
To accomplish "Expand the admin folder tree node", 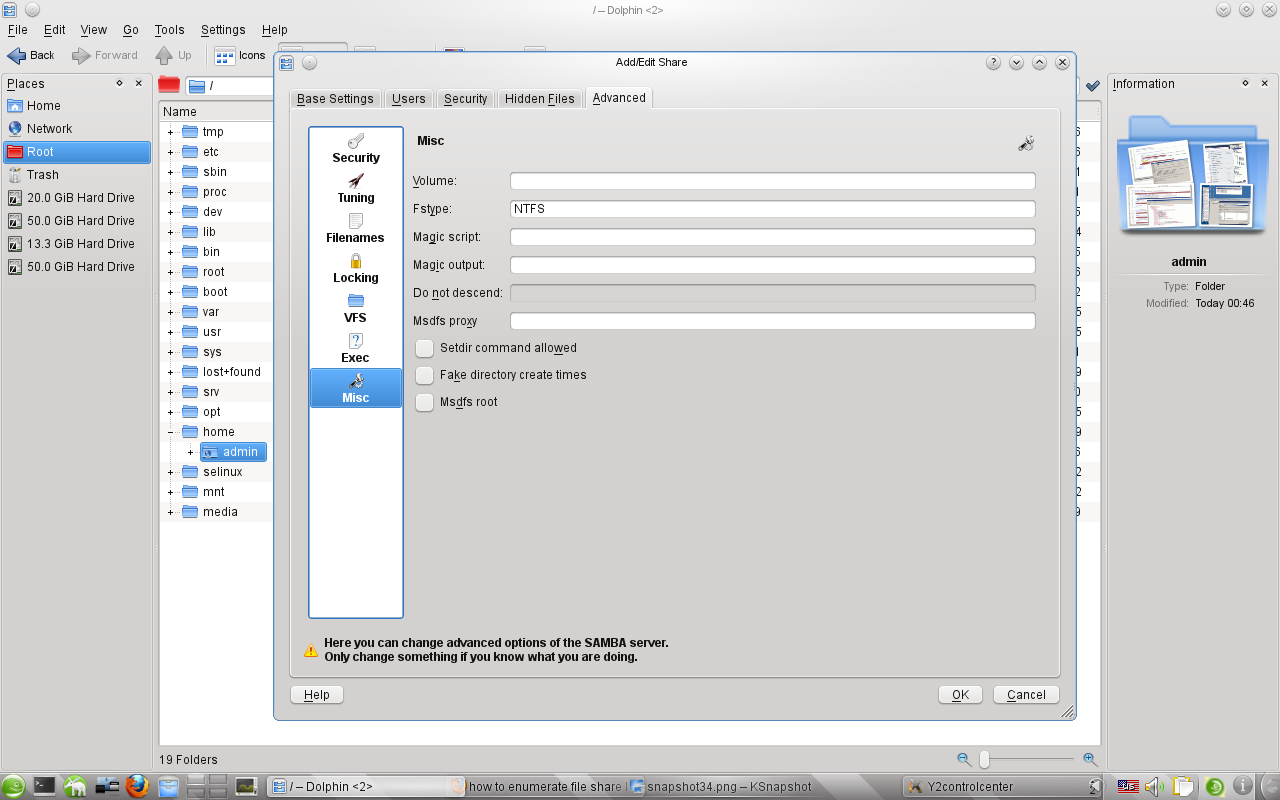I will coord(190,452).
